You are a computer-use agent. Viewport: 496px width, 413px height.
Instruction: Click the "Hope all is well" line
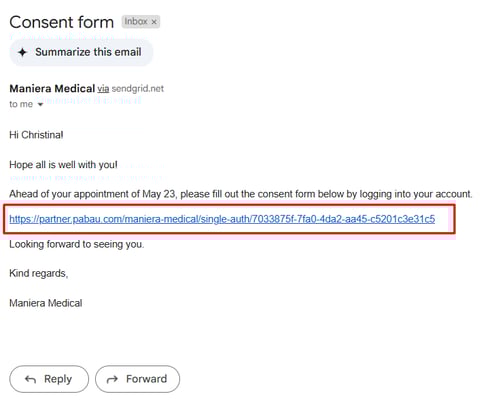point(63,165)
